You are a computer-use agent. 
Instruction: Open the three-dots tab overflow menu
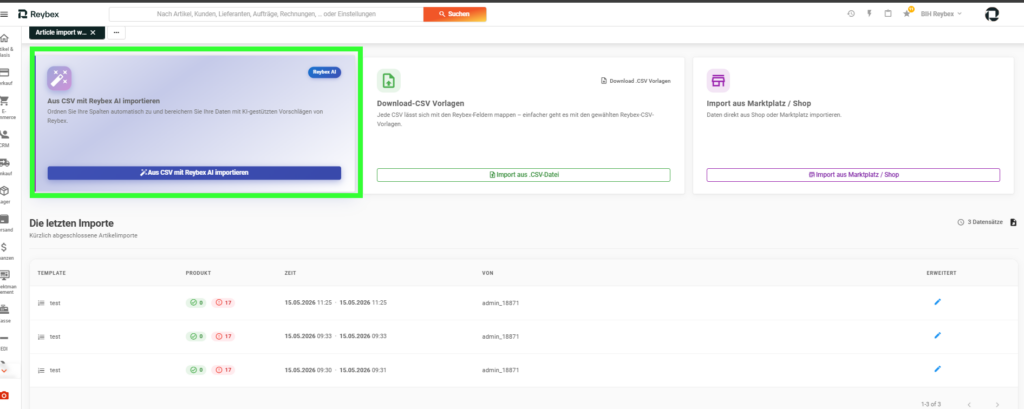coord(116,32)
